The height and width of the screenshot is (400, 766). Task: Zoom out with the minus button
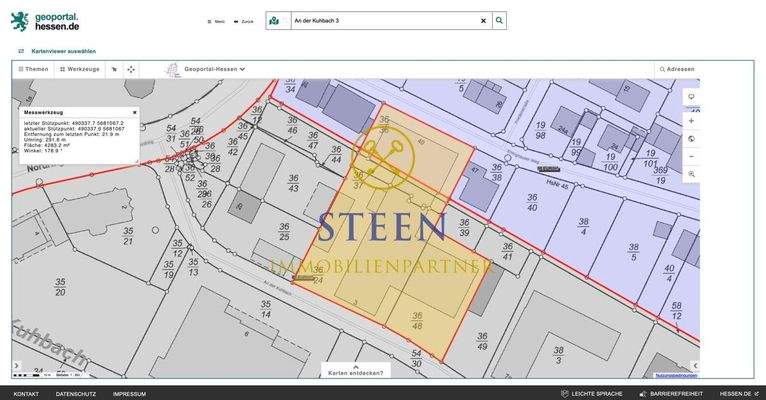click(x=690, y=156)
